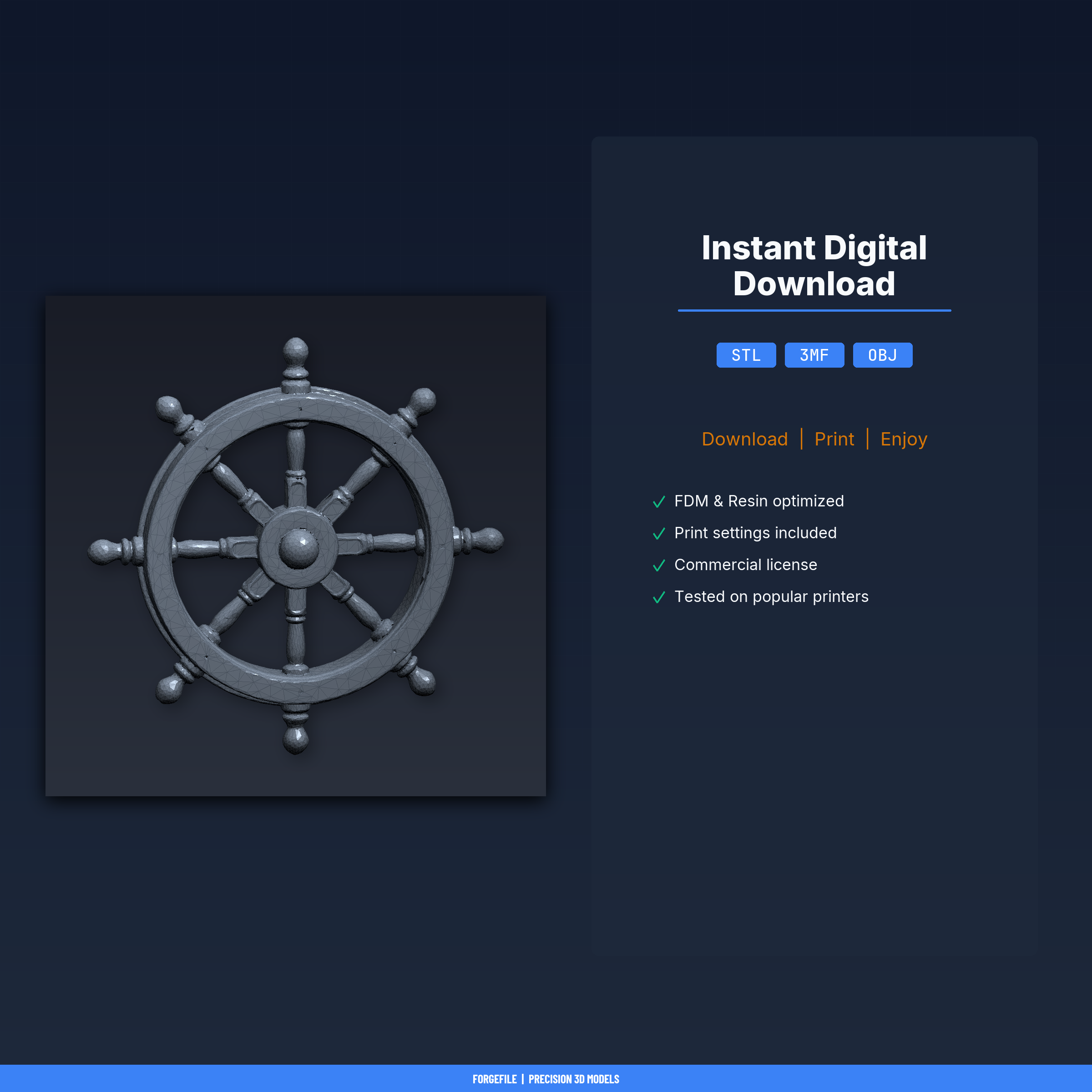Image resolution: width=1092 pixels, height=1092 pixels.
Task: Click the FORGEFILE brand name in footer
Action: coord(495,1079)
